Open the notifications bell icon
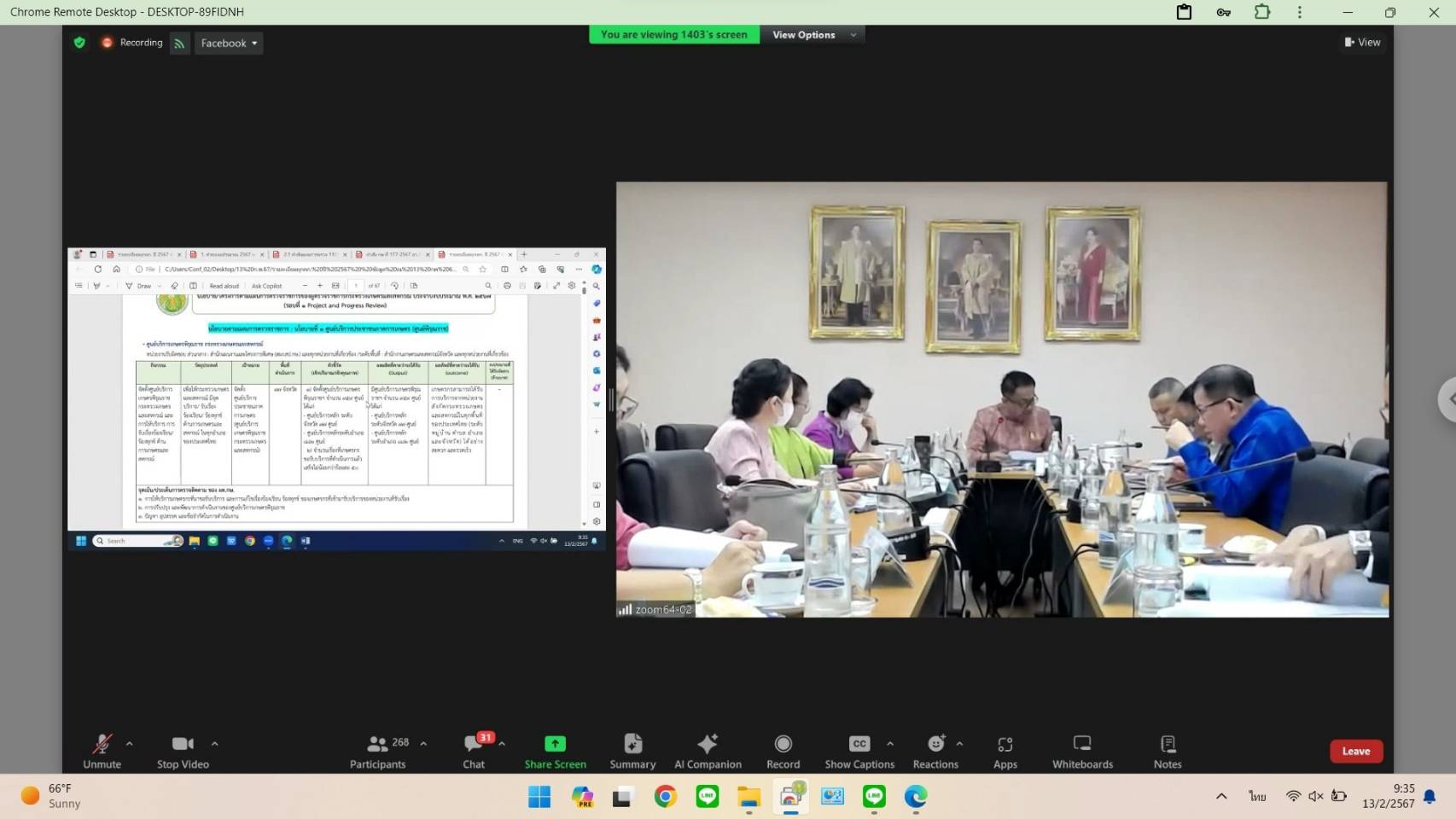The width and height of the screenshot is (1456, 819). (x=1430, y=796)
